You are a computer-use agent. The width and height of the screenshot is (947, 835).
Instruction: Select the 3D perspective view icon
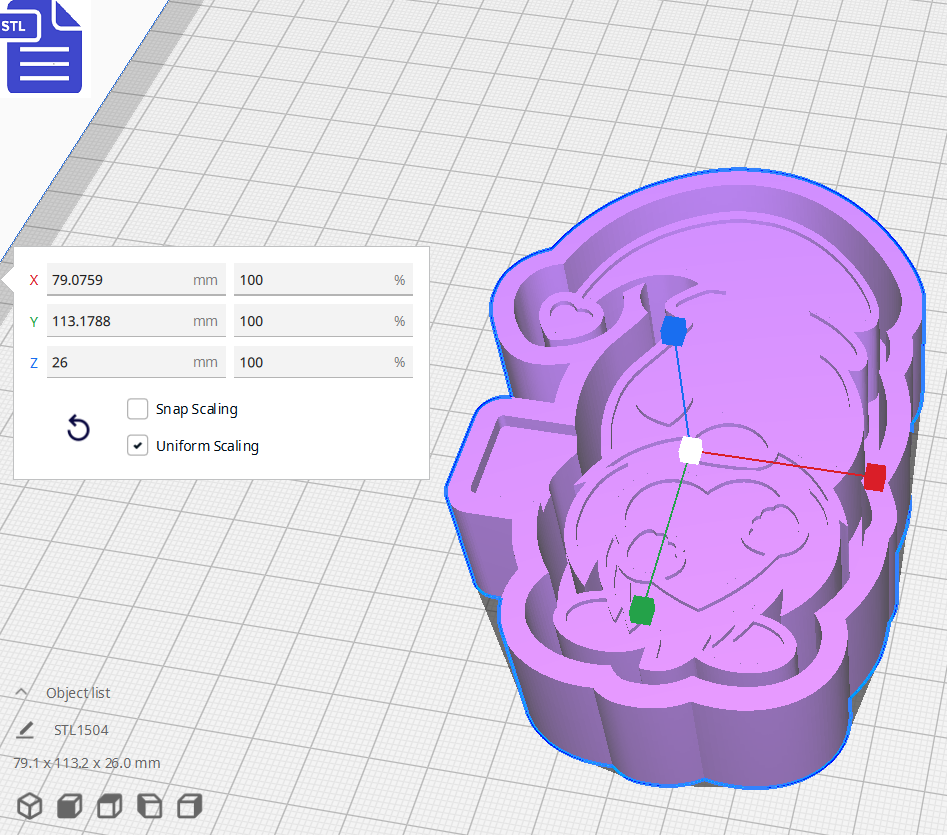[29, 806]
